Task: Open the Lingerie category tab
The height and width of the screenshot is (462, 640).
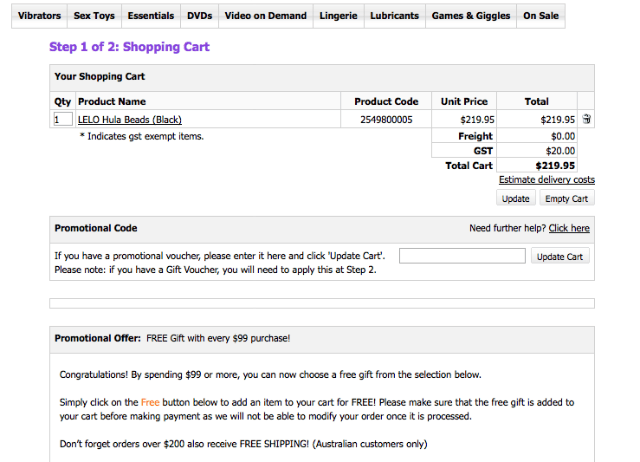Action: [339, 16]
